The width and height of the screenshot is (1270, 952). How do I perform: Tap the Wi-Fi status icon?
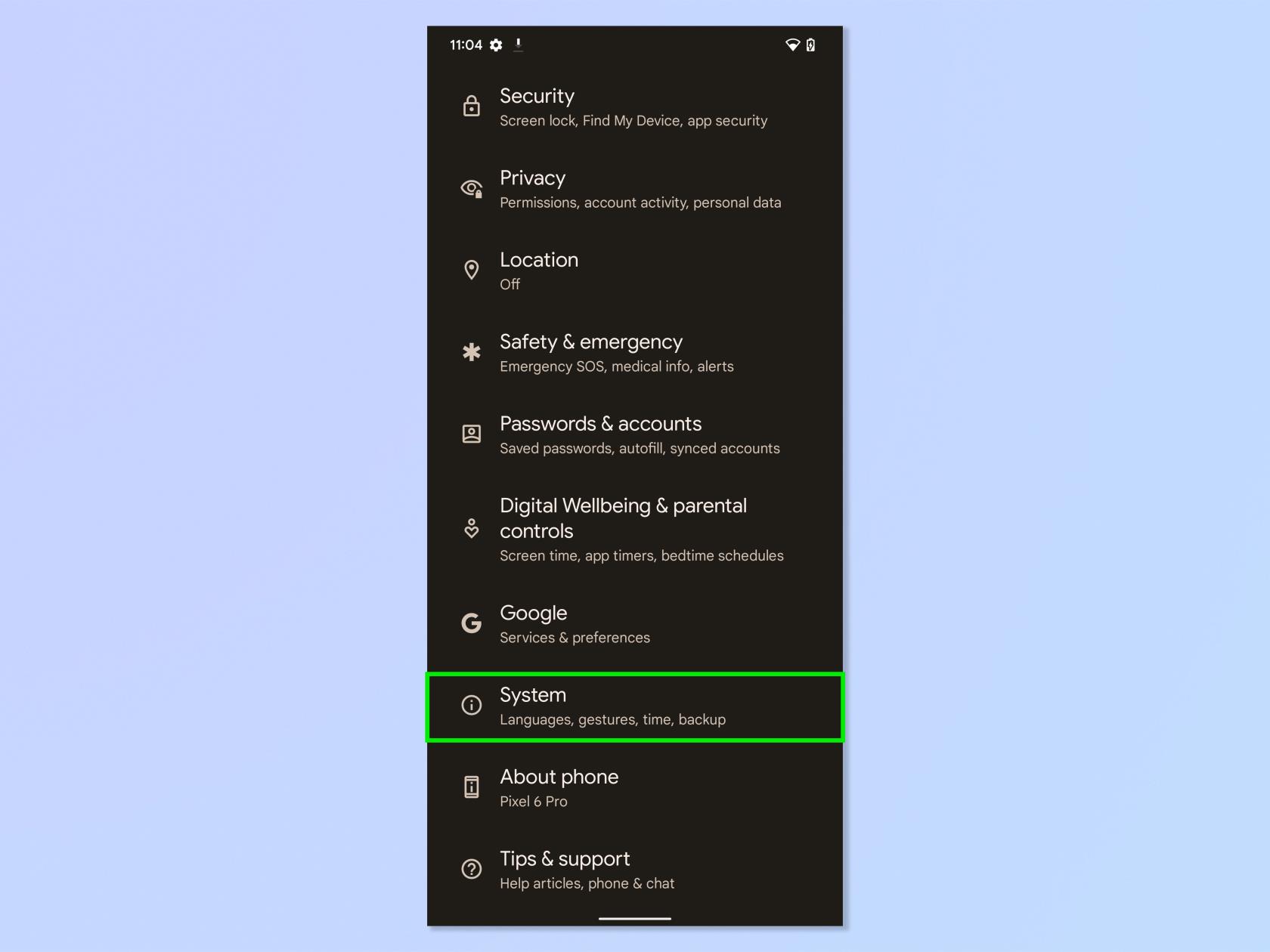click(792, 45)
